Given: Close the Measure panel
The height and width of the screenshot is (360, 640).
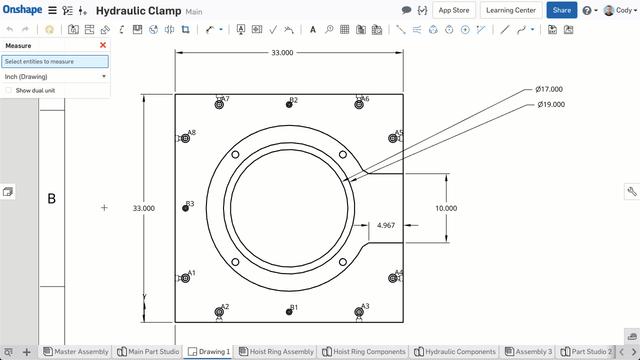Looking at the screenshot, I should pyautogui.click(x=103, y=45).
